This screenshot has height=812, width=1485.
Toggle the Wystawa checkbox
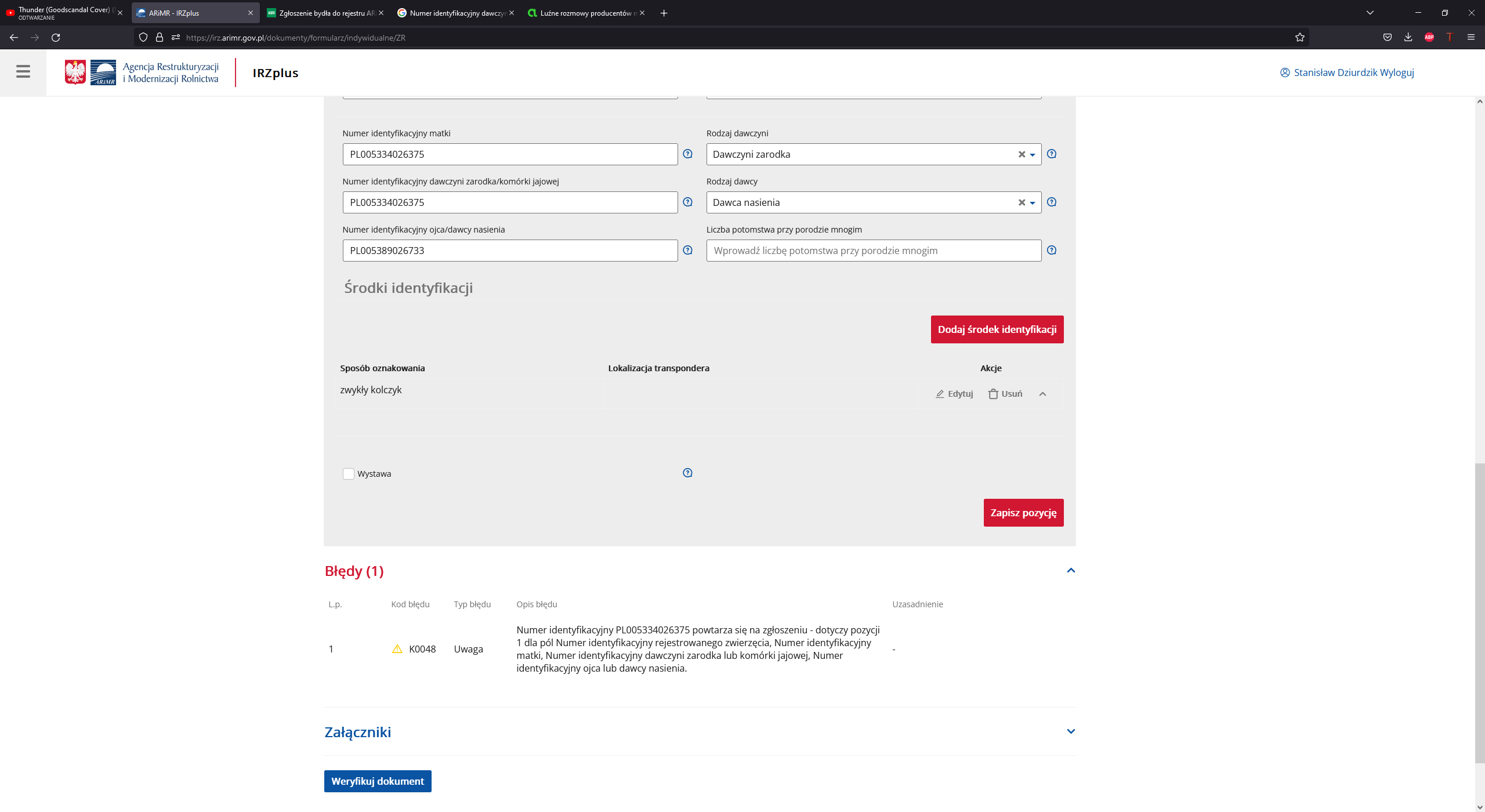click(x=349, y=474)
